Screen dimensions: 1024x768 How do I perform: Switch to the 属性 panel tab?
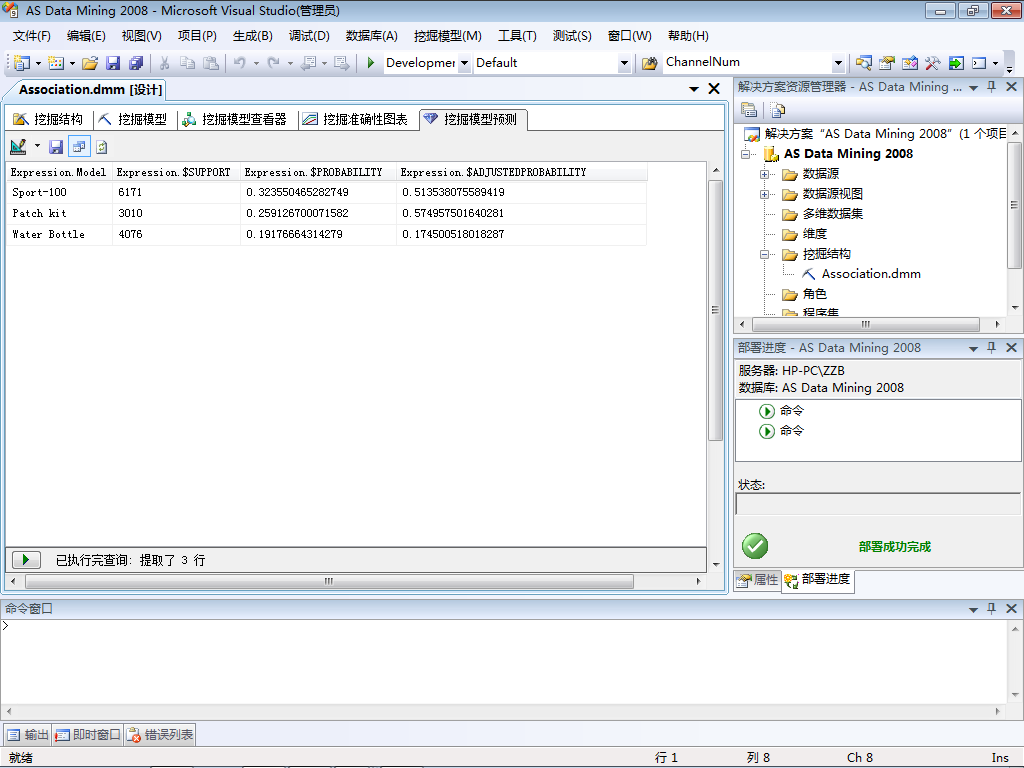[758, 580]
